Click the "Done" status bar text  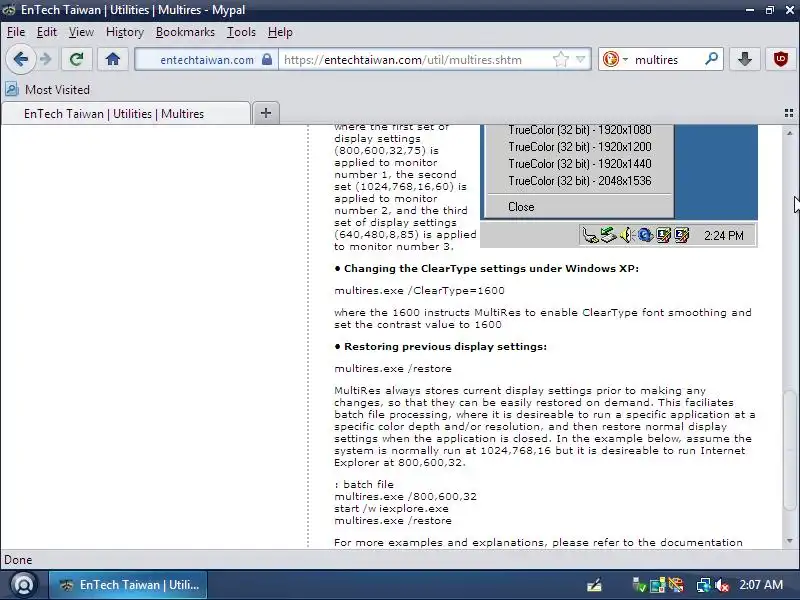pyautogui.click(x=18, y=560)
